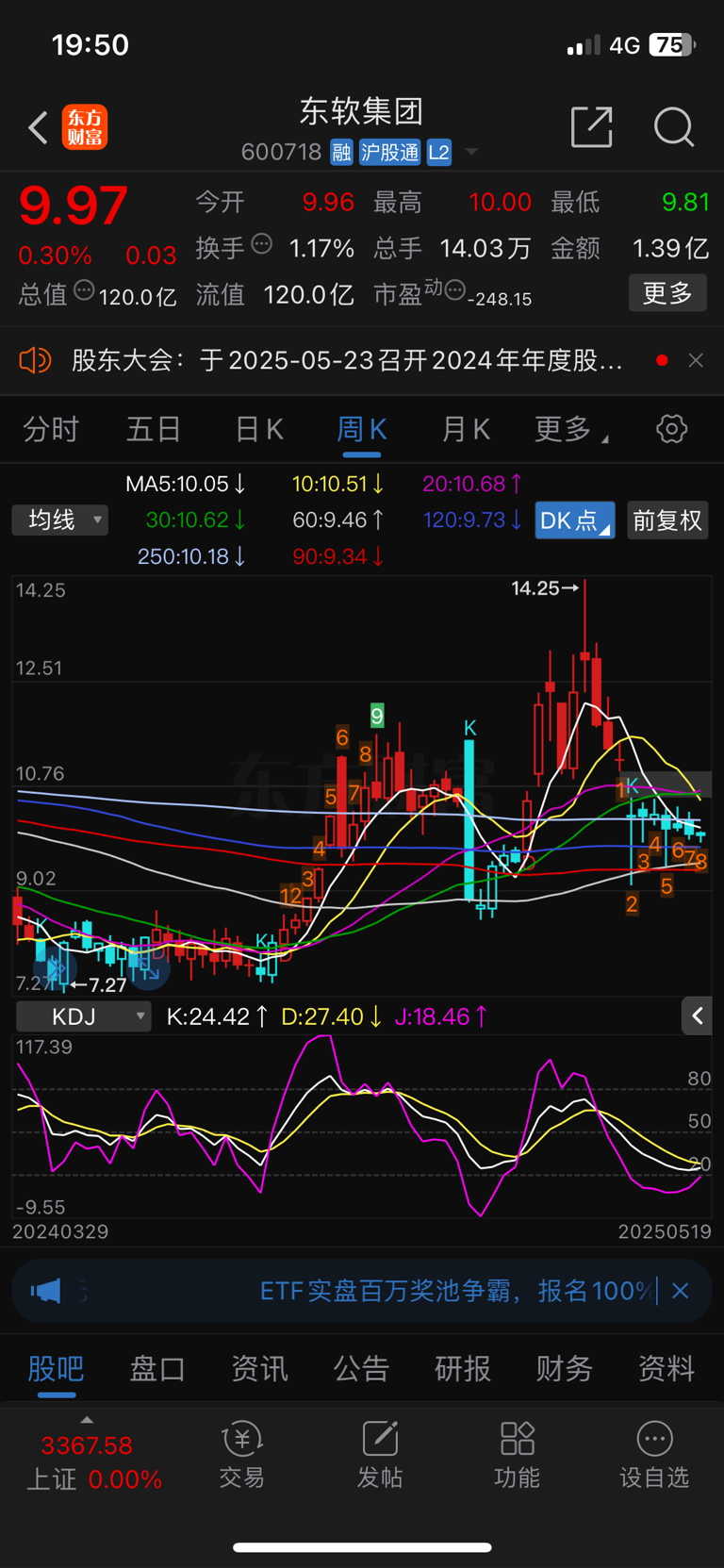Tap the K:24.42 indicator value
724x1568 pixels.
pos(217,1016)
